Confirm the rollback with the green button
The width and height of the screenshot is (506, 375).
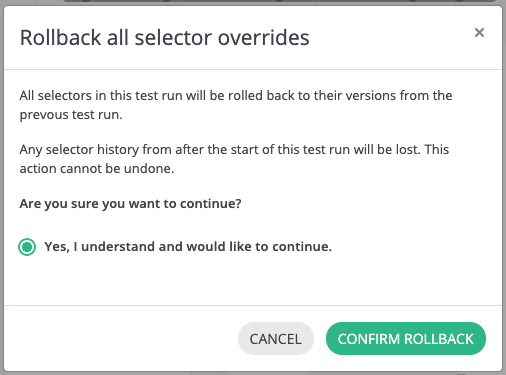pos(406,339)
